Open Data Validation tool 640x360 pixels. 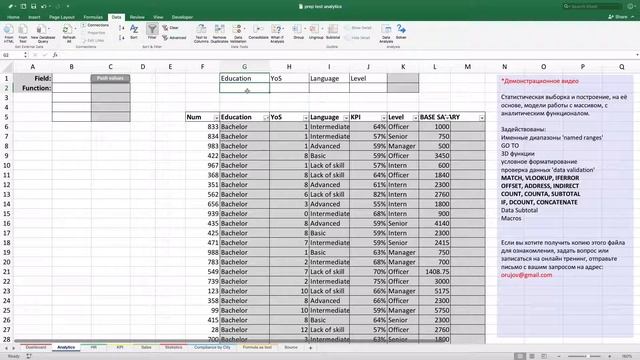coord(238,33)
